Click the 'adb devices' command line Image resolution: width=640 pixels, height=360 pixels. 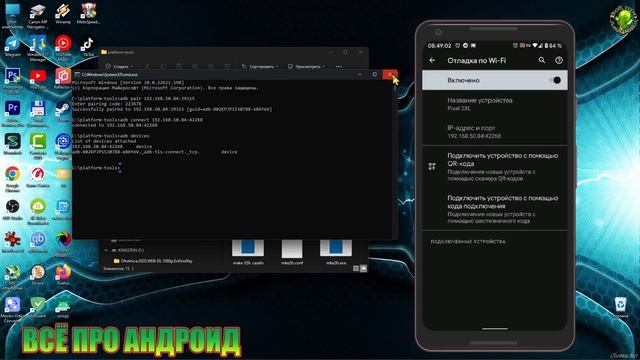pyautogui.click(x=111, y=136)
